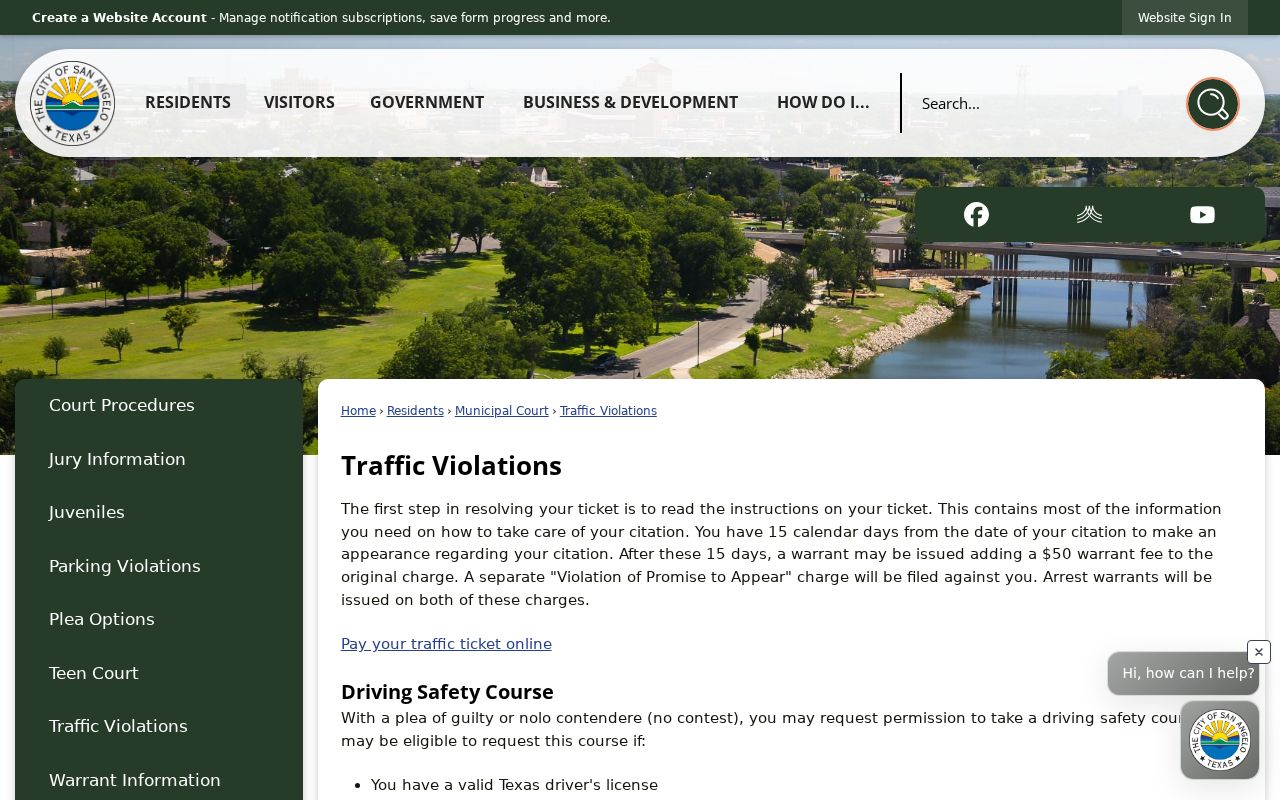The image size is (1280, 800).
Task: Open Business & Development menu
Action: 630,102
